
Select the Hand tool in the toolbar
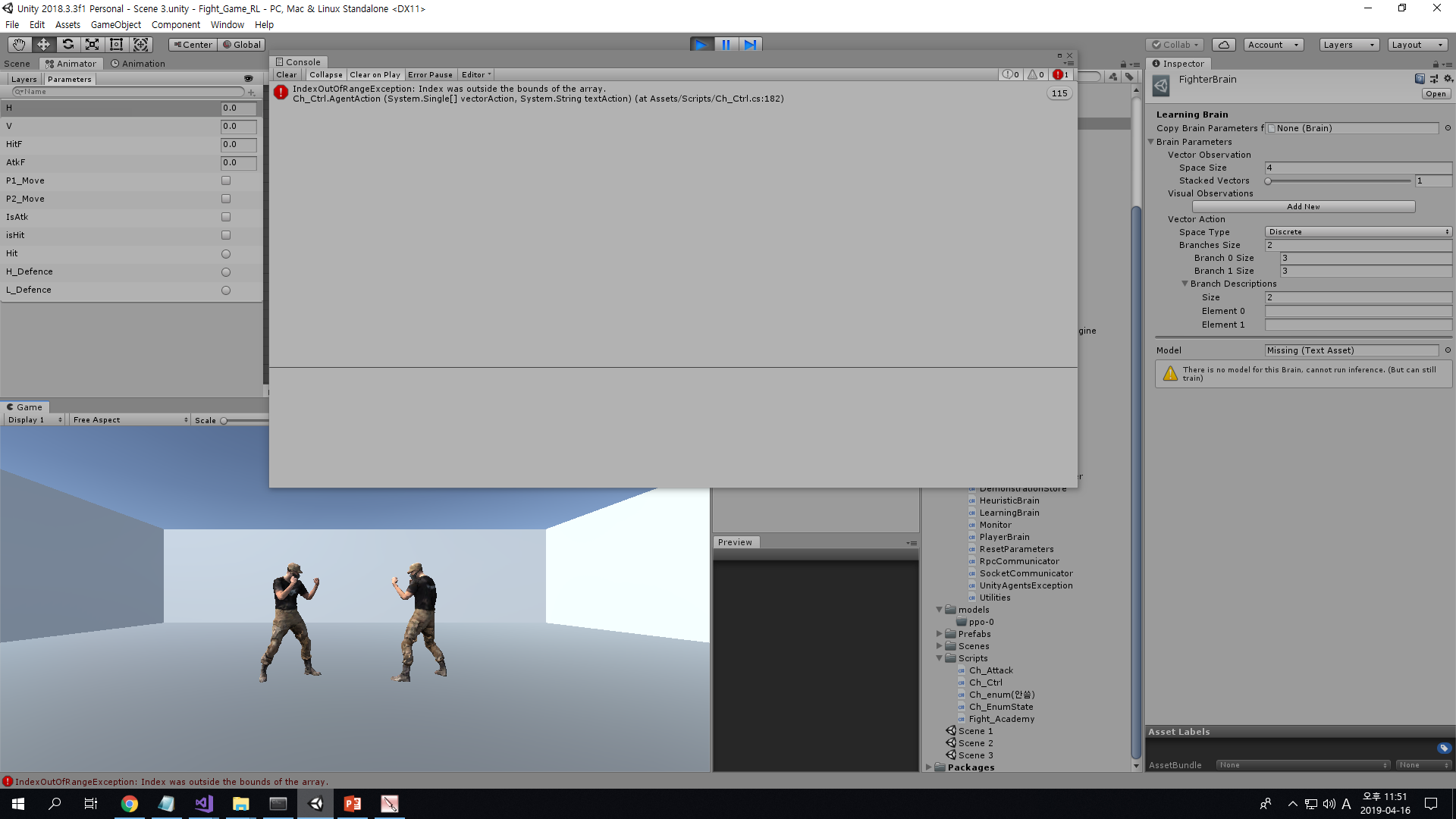point(18,44)
